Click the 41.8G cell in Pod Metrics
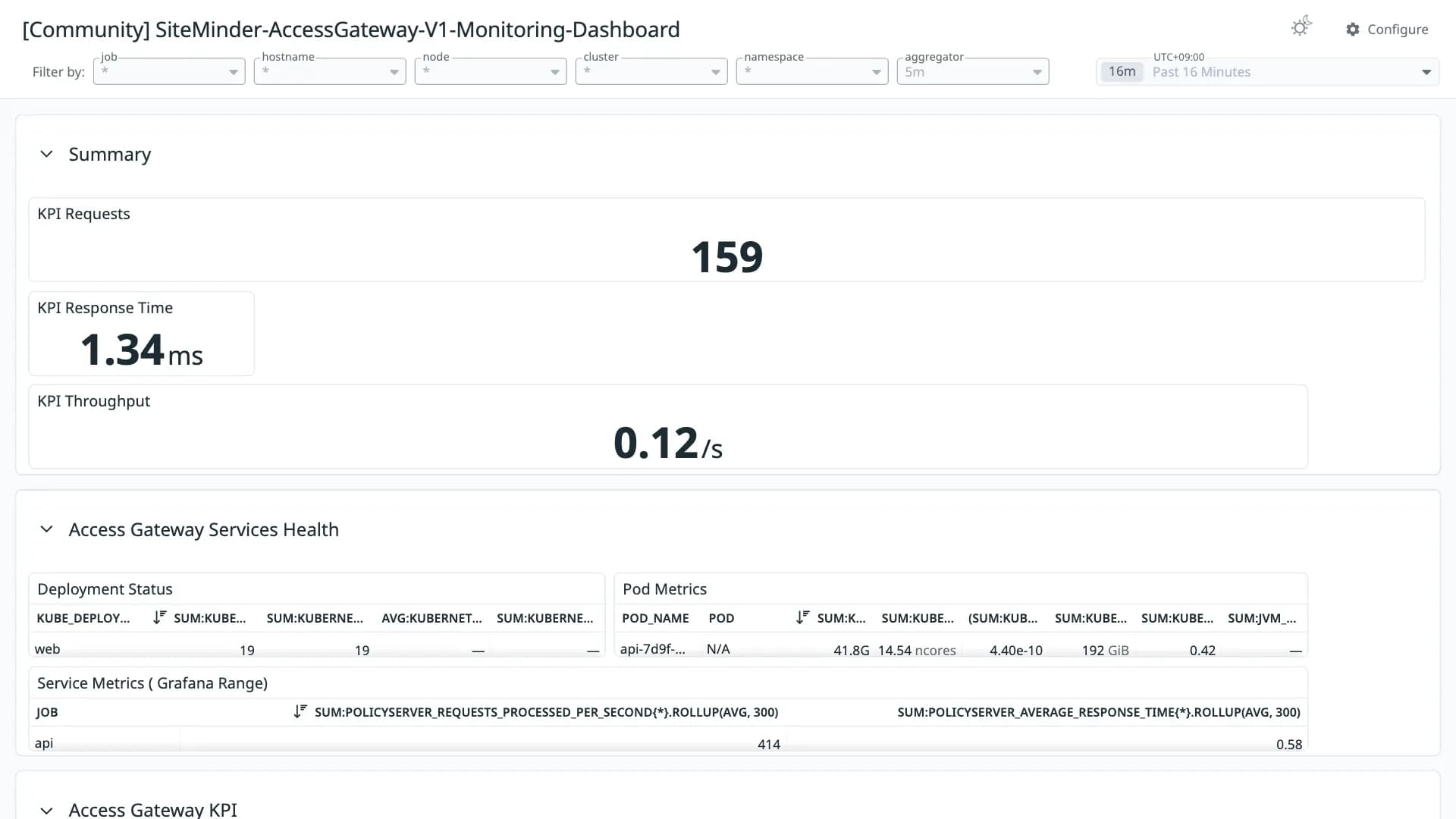Viewport: 1456px width, 819px height. pos(852,651)
